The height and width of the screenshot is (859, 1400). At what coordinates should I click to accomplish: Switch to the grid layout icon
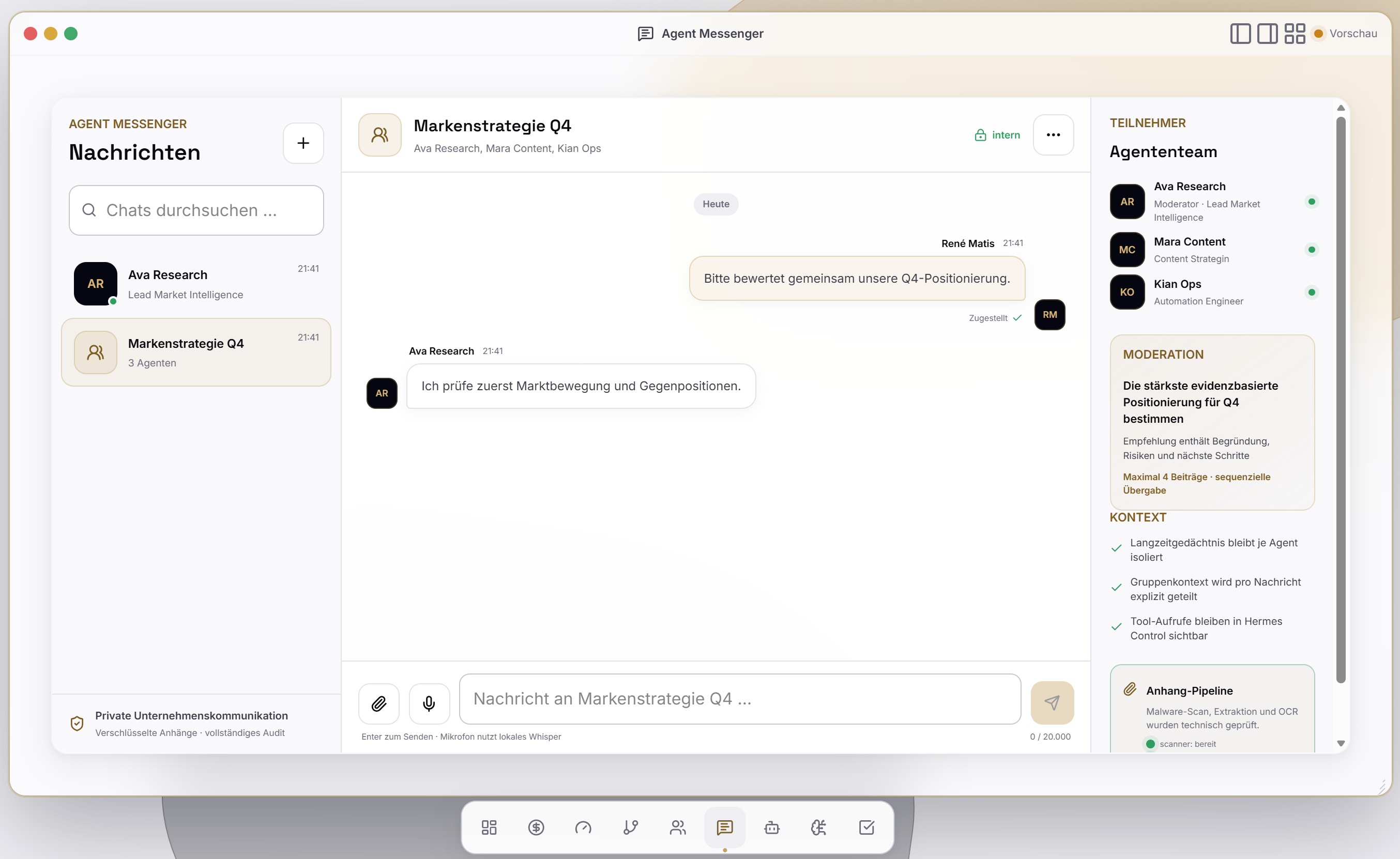1295,34
